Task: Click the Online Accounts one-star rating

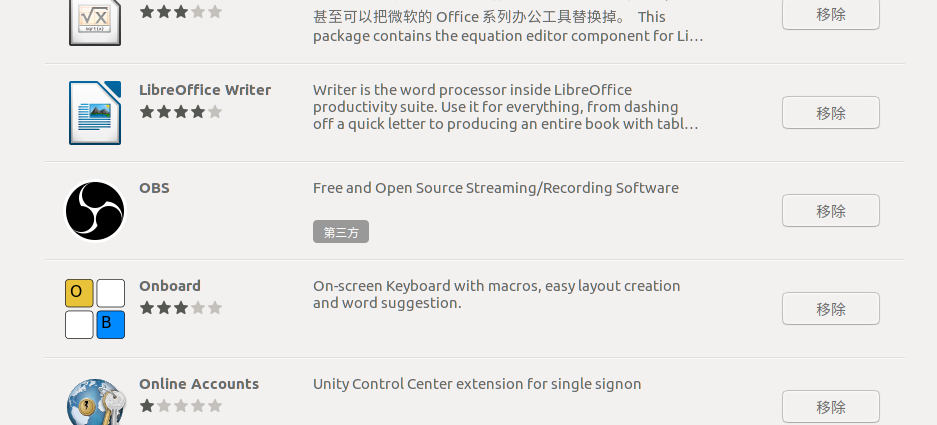Action: 180,406
